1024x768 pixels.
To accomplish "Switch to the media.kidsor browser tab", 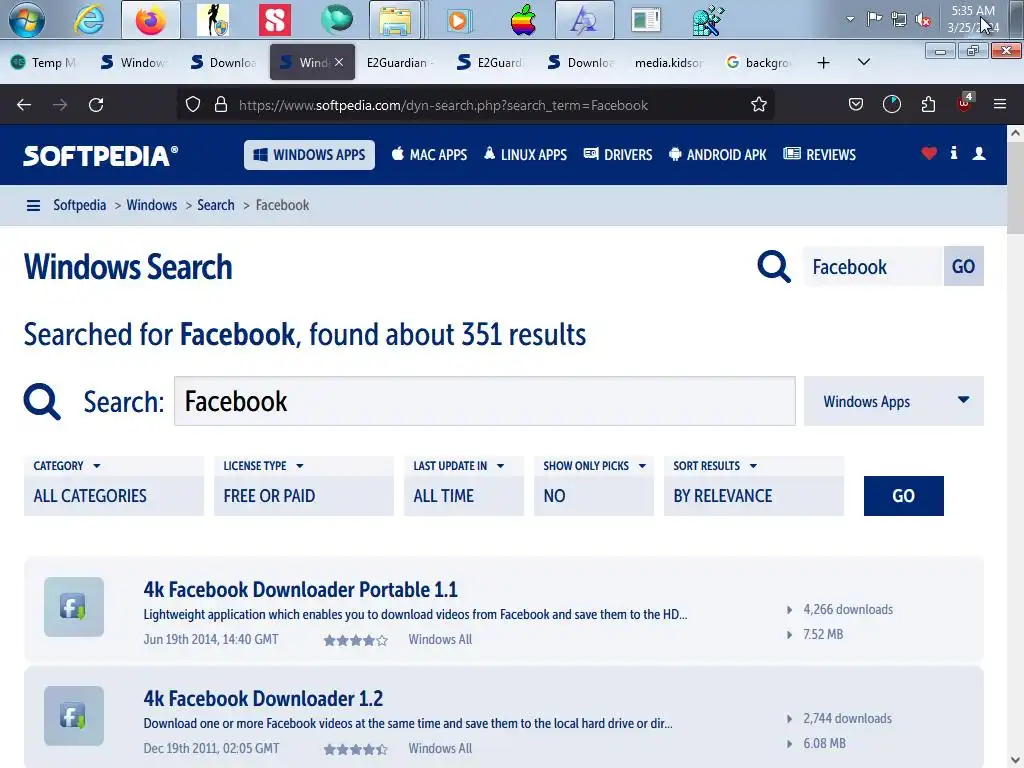I will click(x=668, y=62).
